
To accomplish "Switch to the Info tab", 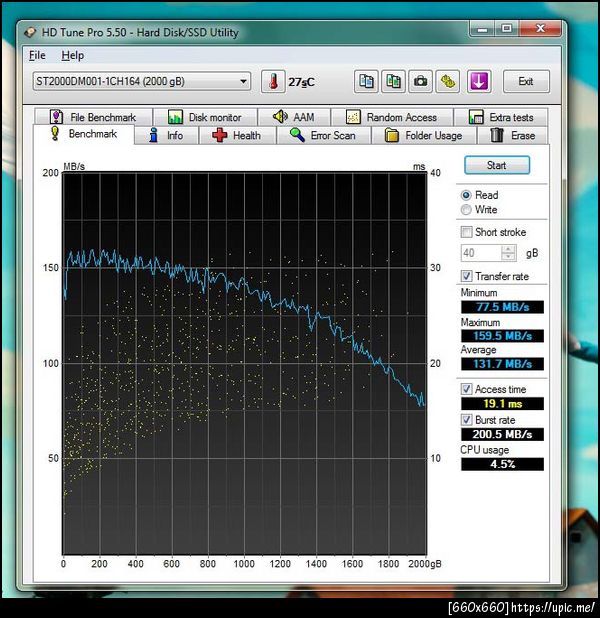I will coord(166,136).
